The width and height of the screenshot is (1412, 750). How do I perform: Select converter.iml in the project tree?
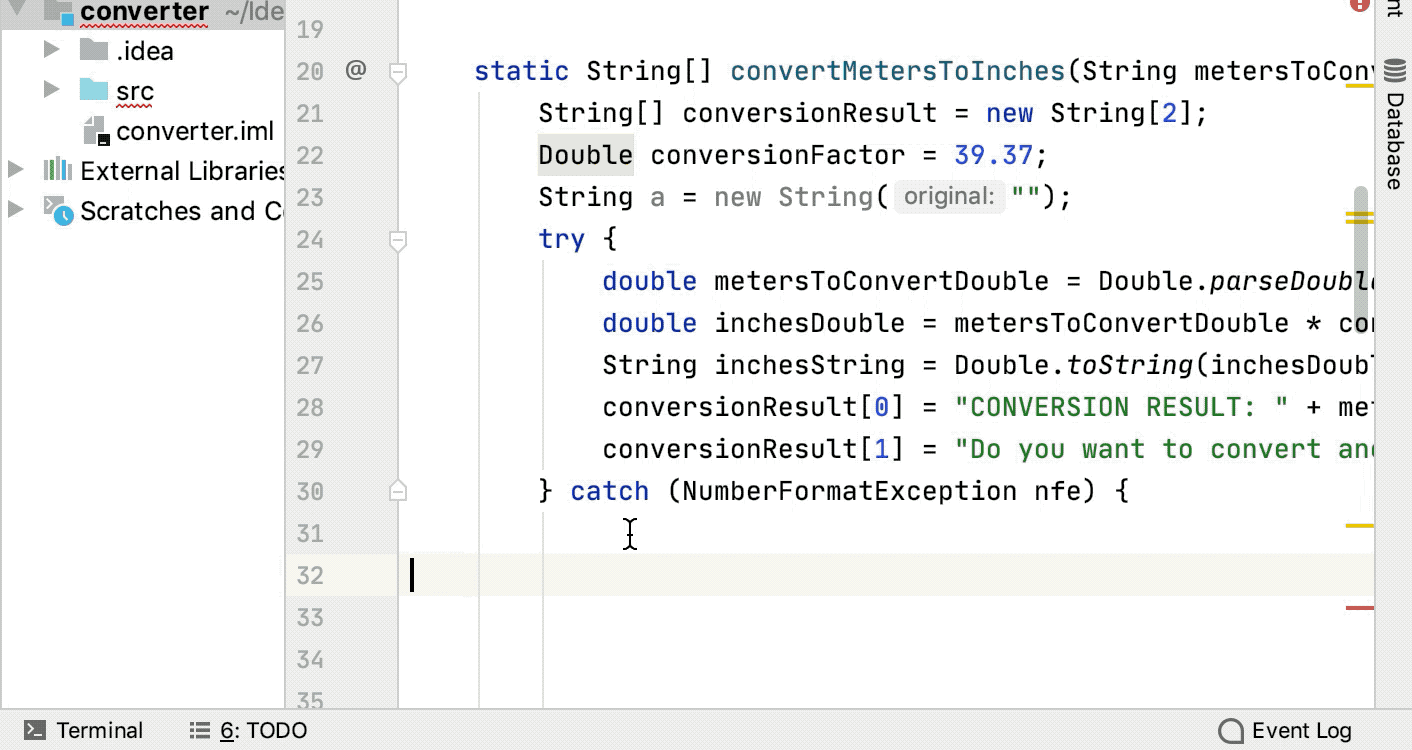(194, 131)
